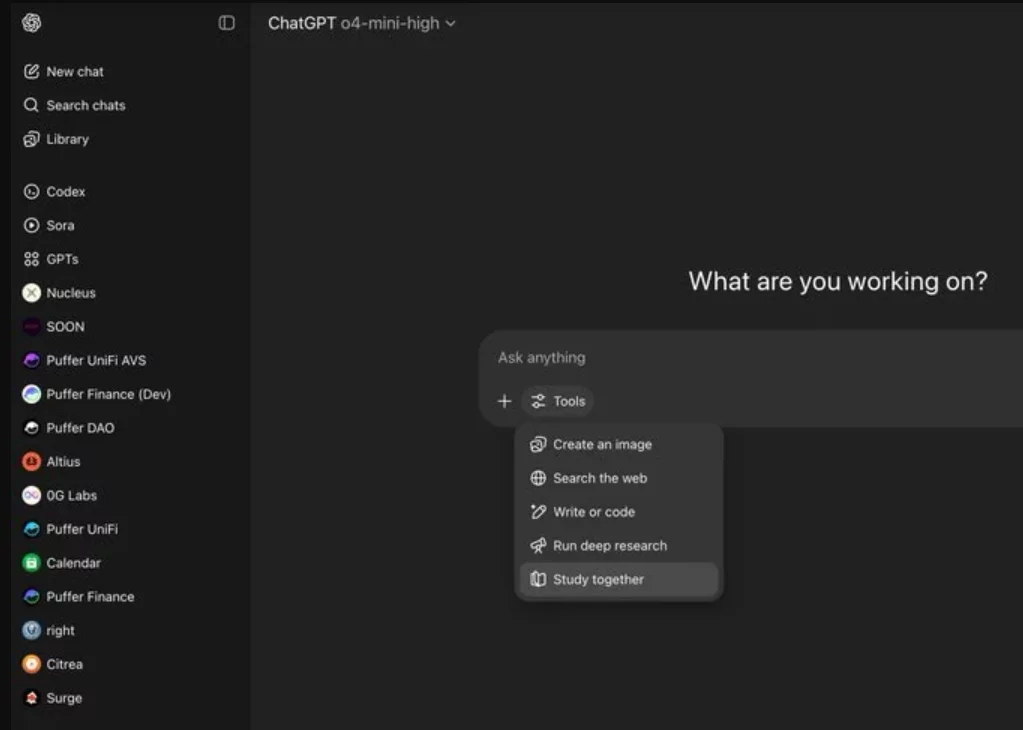Open the 'Puffer UniFi AVS' label
Viewport: 1023px width, 730px height.
click(x=96, y=361)
